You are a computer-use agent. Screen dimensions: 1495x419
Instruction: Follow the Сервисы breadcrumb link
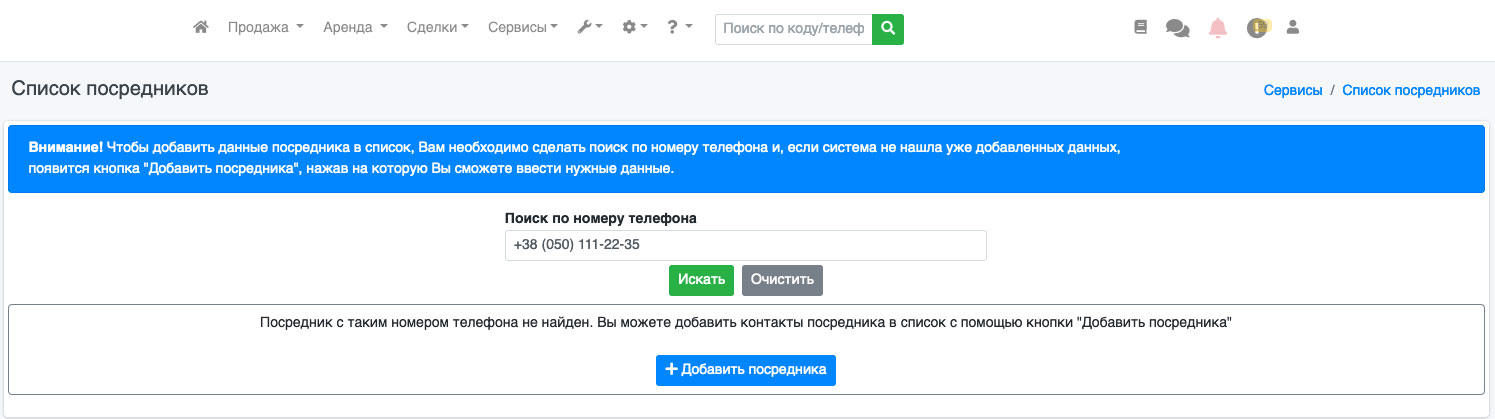1293,90
